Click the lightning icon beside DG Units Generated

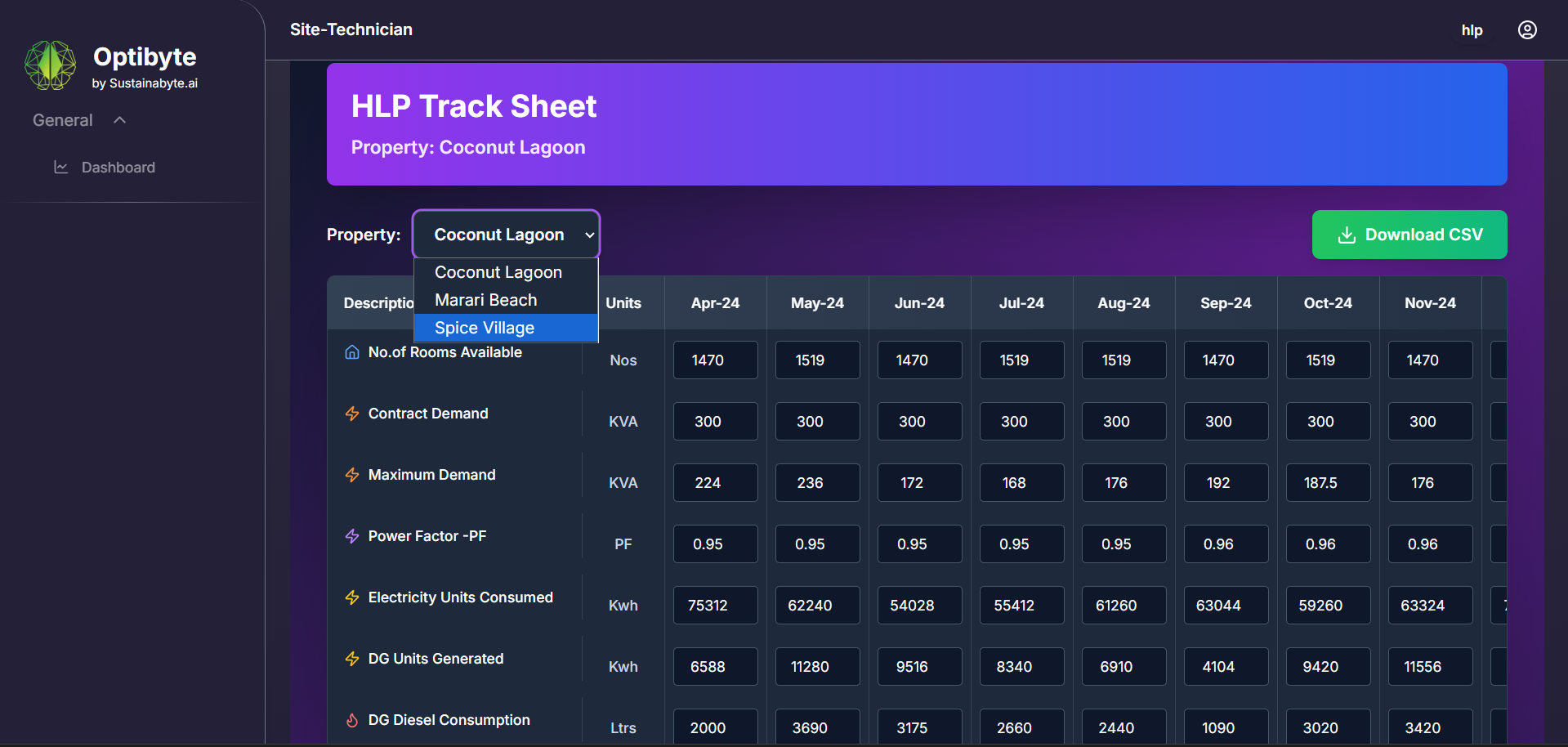coord(352,659)
